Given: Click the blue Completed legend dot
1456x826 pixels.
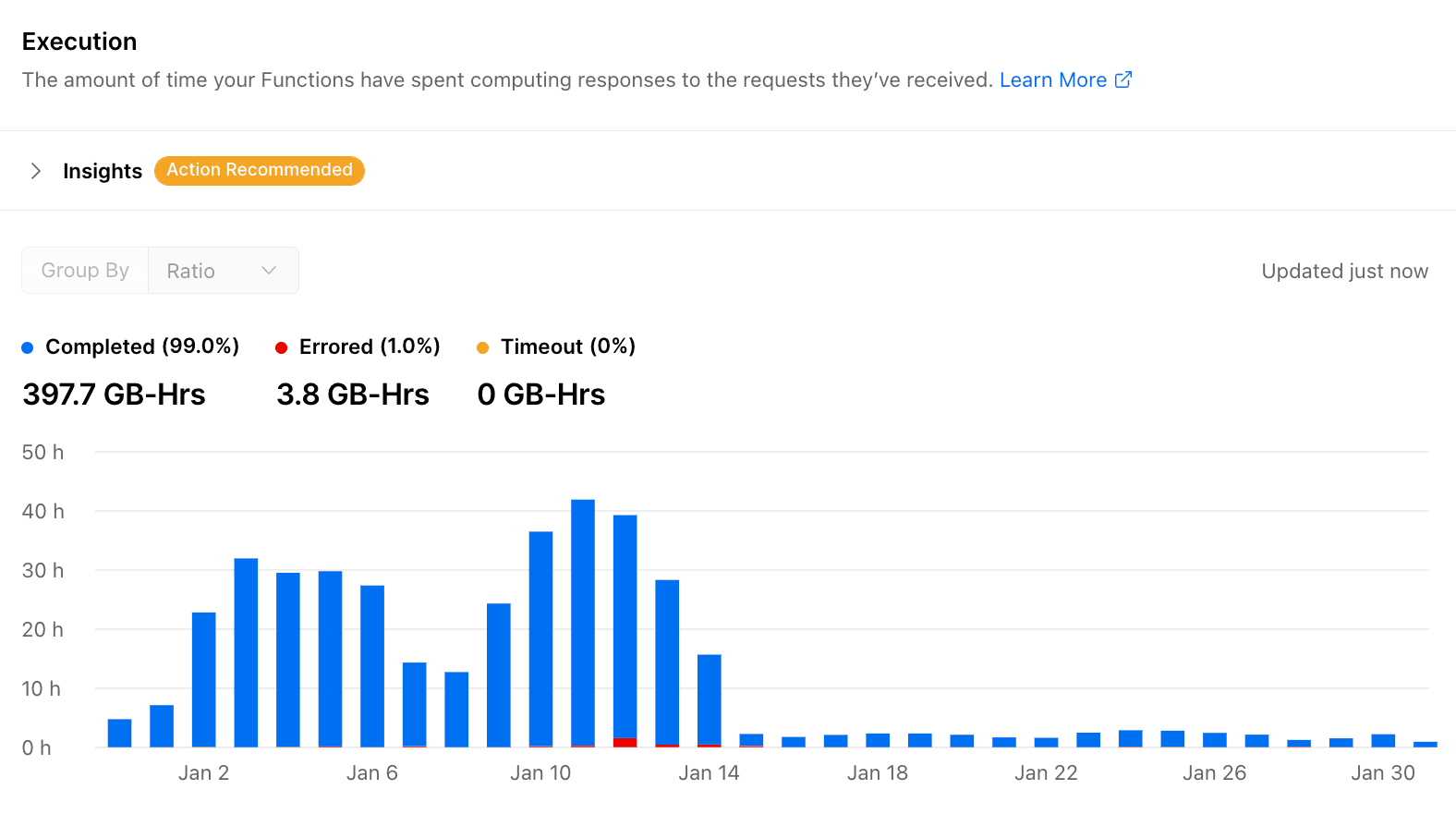Looking at the screenshot, I should (x=27, y=346).
